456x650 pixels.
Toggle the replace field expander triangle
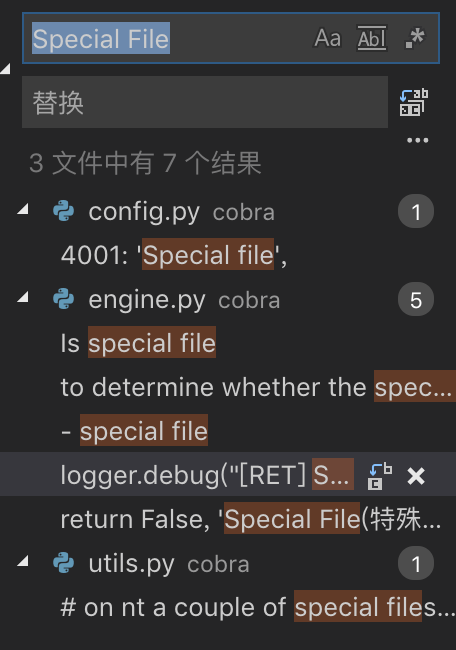coord(5,69)
